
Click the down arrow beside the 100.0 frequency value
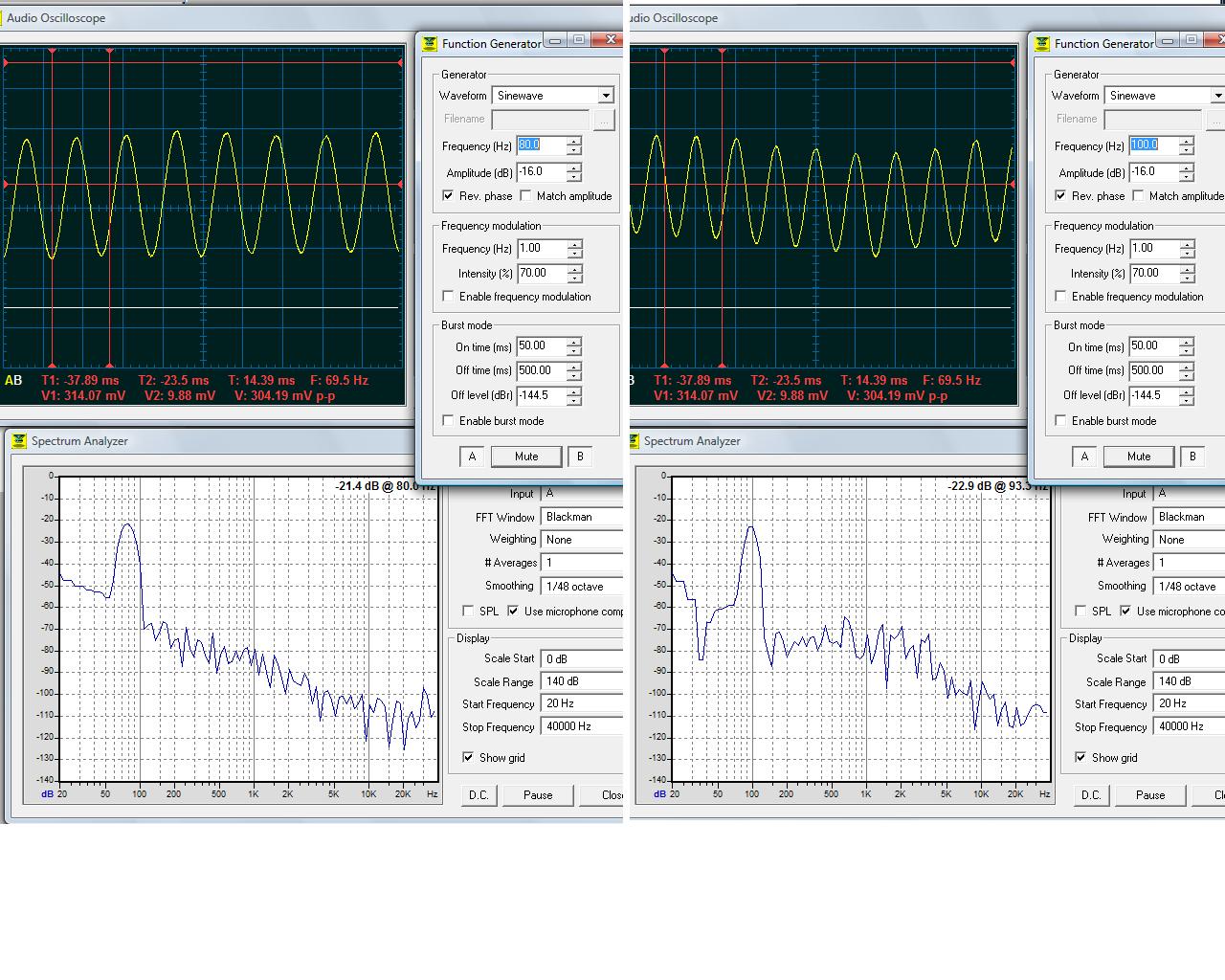point(1187,150)
